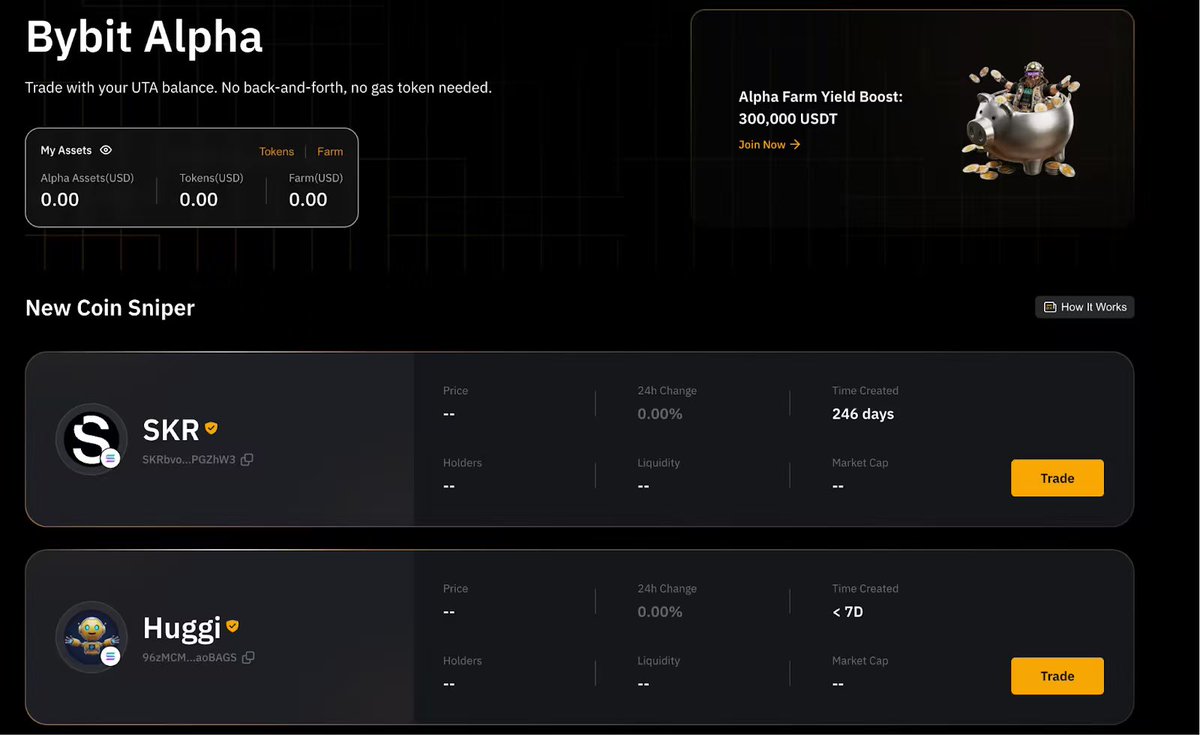This screenshot has width=1200, height=735.
Task: Click the Alpha Farm Yield Boost banner title
Action: tap(820, 108)
